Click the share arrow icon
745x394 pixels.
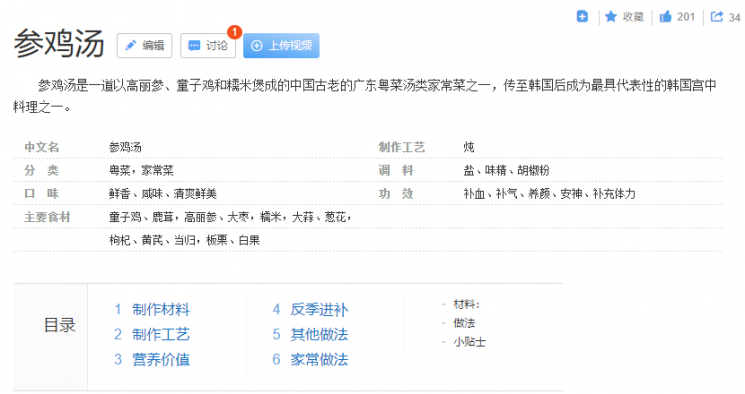point(716,17)
